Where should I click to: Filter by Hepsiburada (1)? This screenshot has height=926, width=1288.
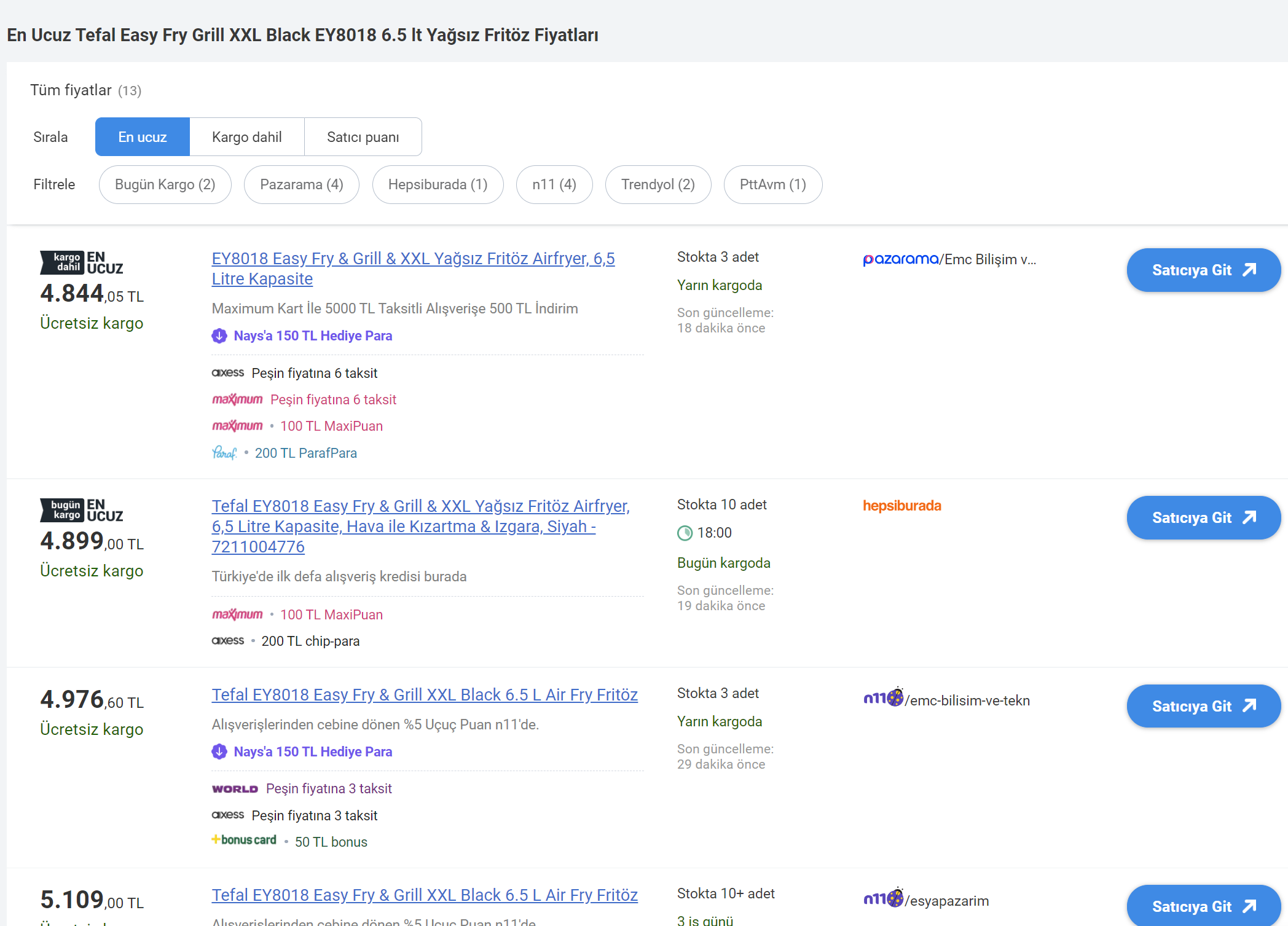pos(438,184)
